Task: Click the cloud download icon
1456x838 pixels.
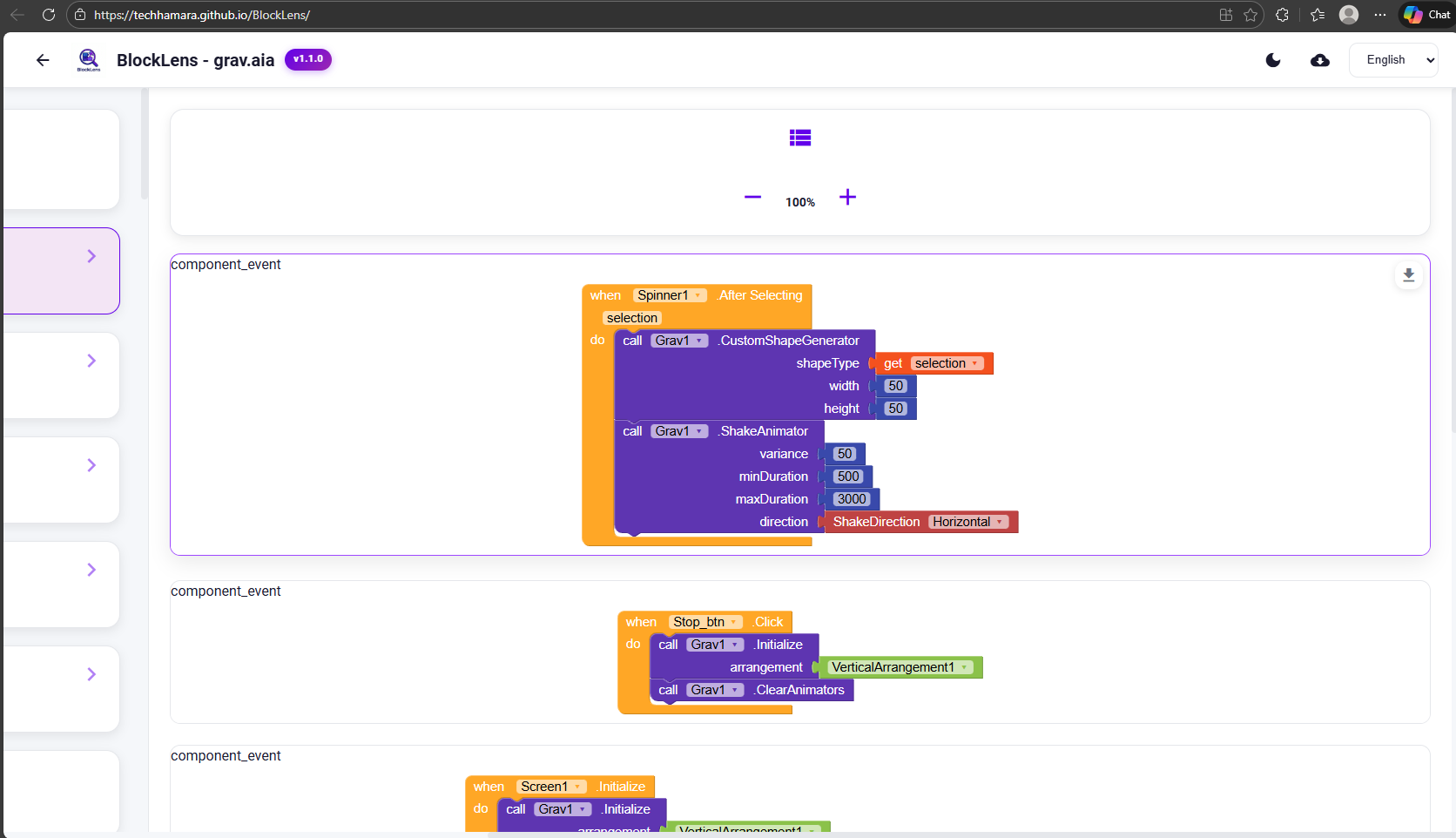Action: 1320,60
